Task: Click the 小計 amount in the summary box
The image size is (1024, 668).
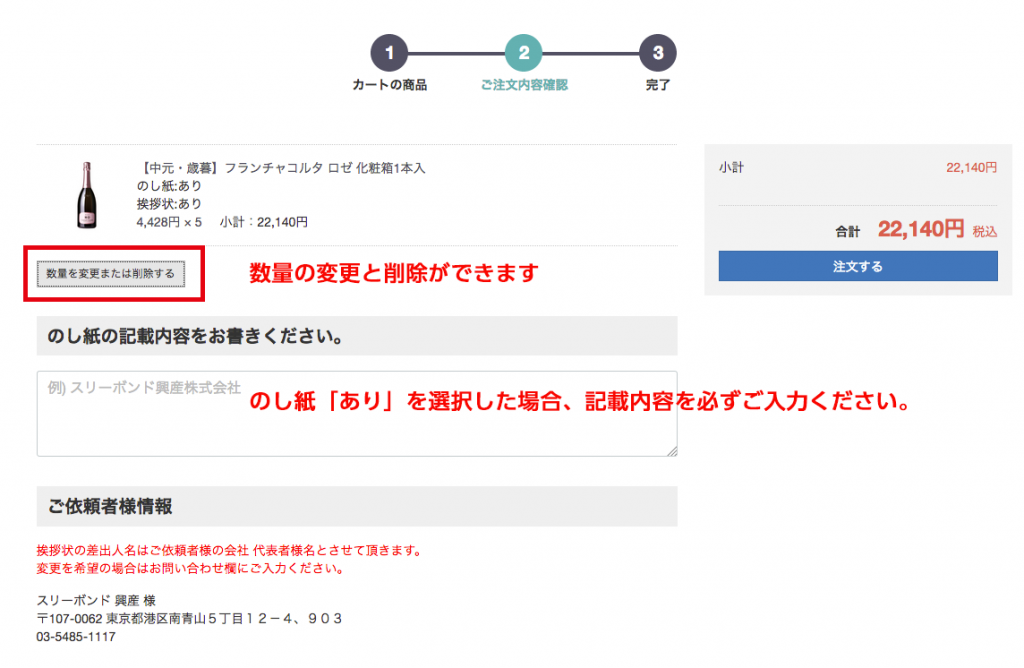Action: (971, 168)
